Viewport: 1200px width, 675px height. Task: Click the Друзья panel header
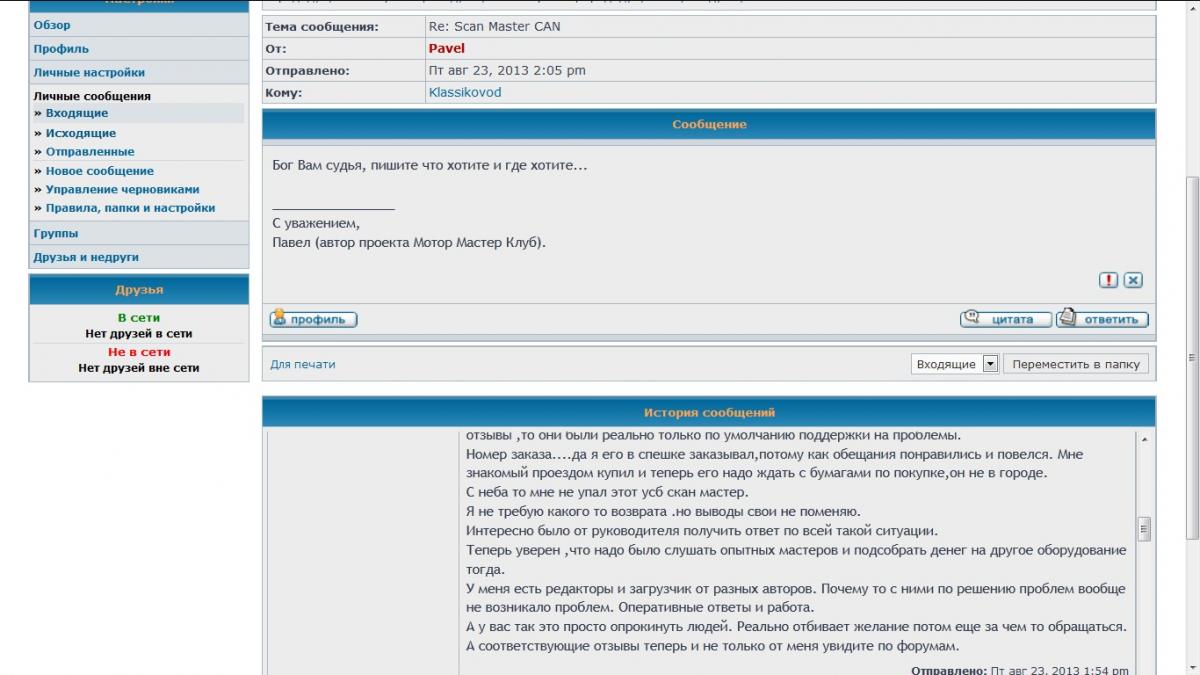139,289
